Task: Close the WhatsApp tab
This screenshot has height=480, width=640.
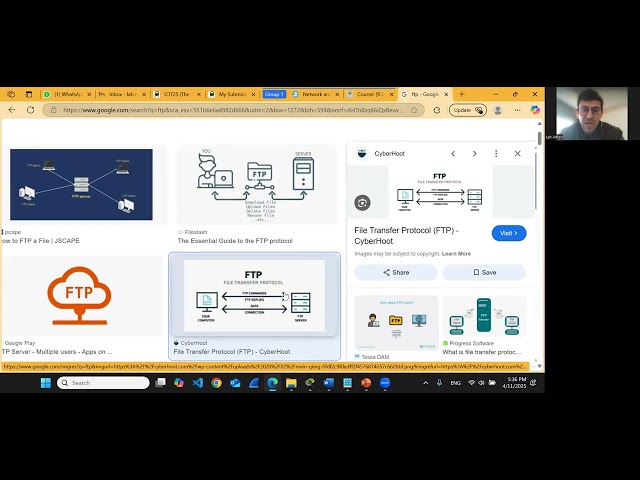Action: (x=89, y=94)
